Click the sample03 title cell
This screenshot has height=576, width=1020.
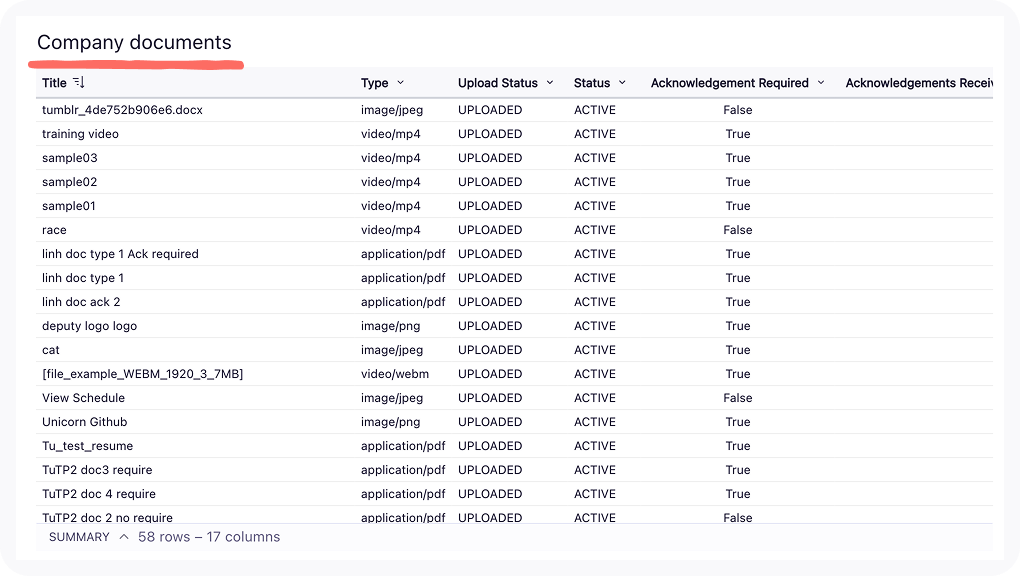[x=69, y=158]
